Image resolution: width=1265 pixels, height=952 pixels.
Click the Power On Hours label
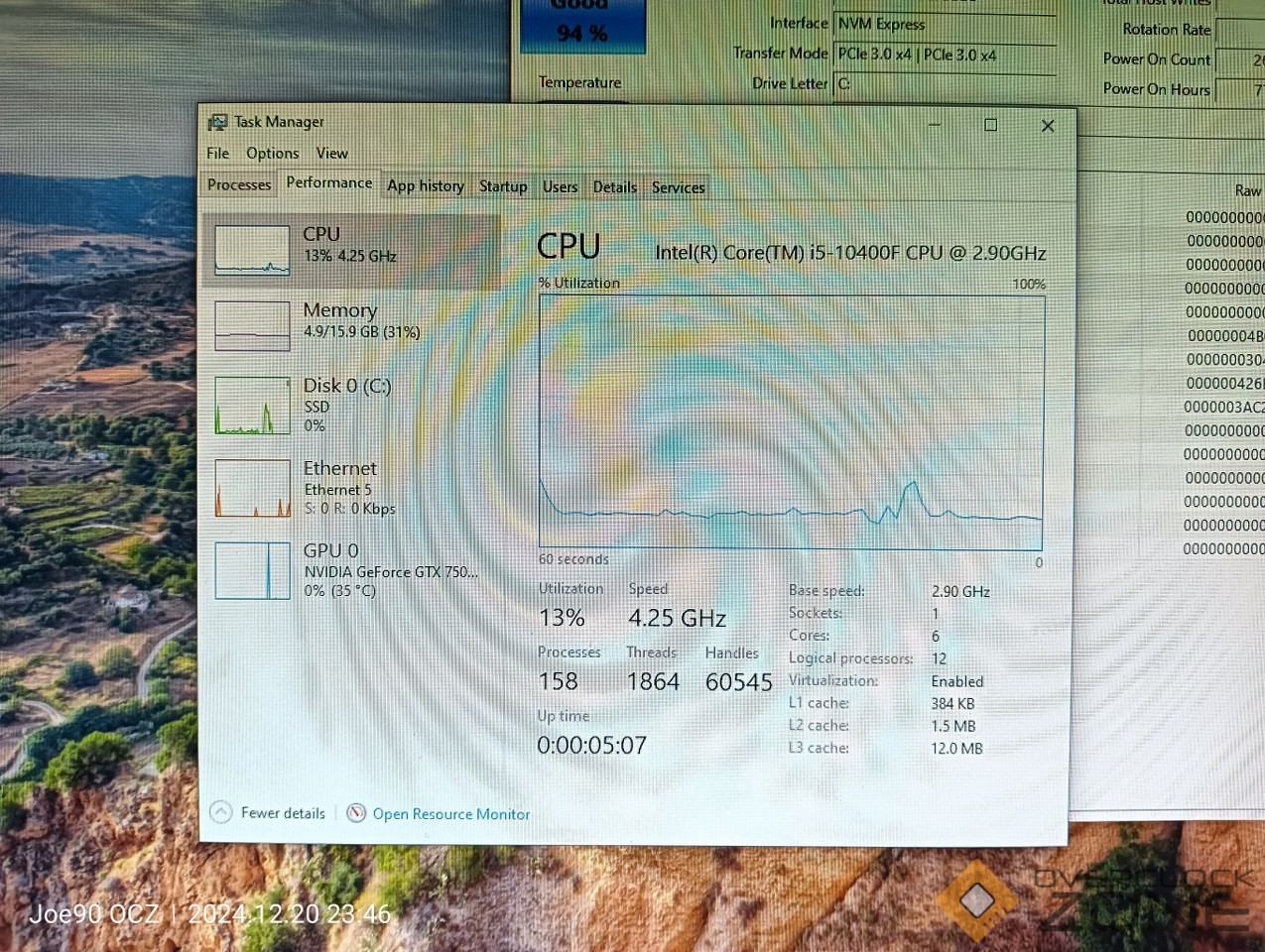(1157, 89)
